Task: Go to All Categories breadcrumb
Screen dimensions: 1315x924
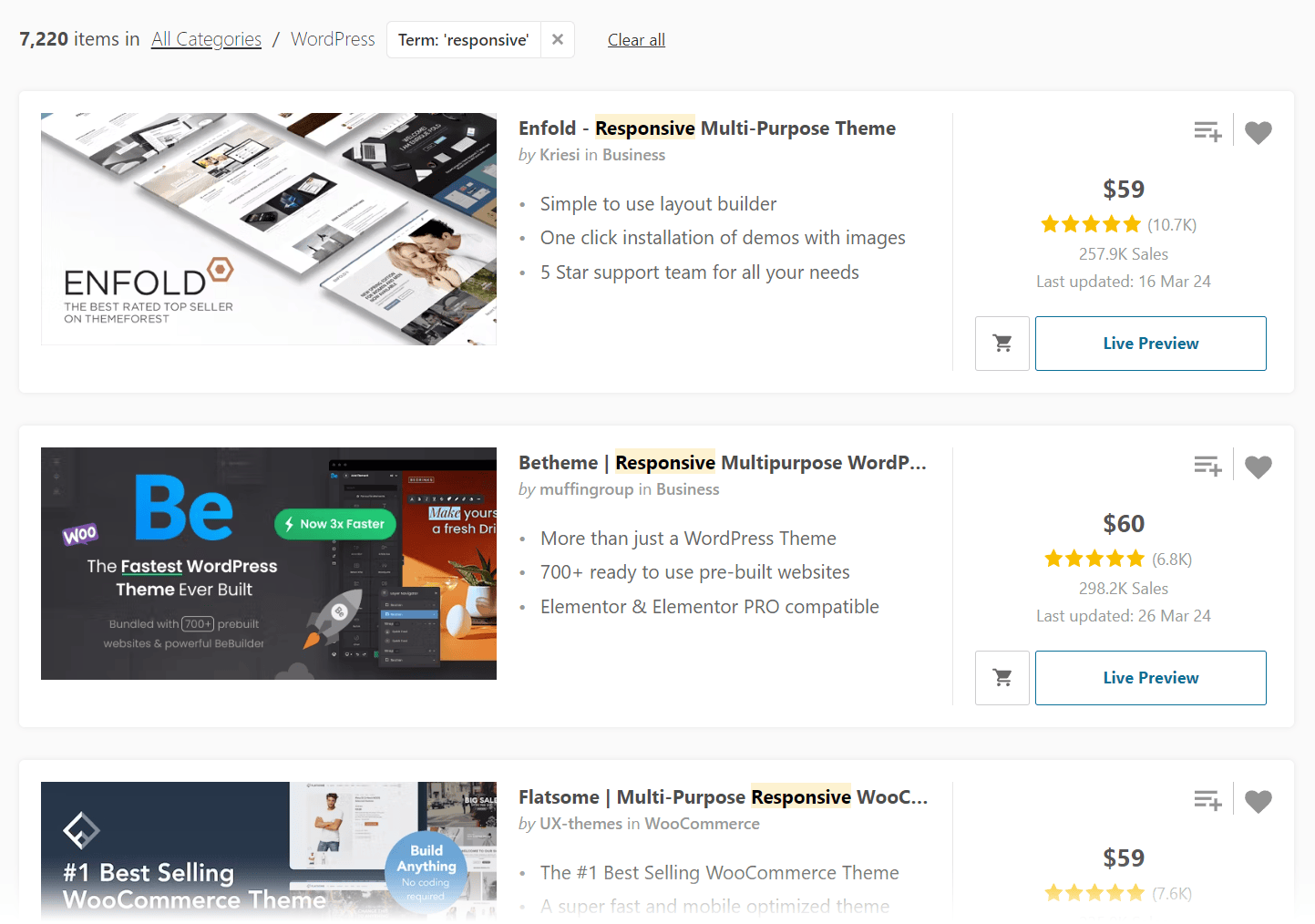Action: pyautogui.click(x=206, y=39)
